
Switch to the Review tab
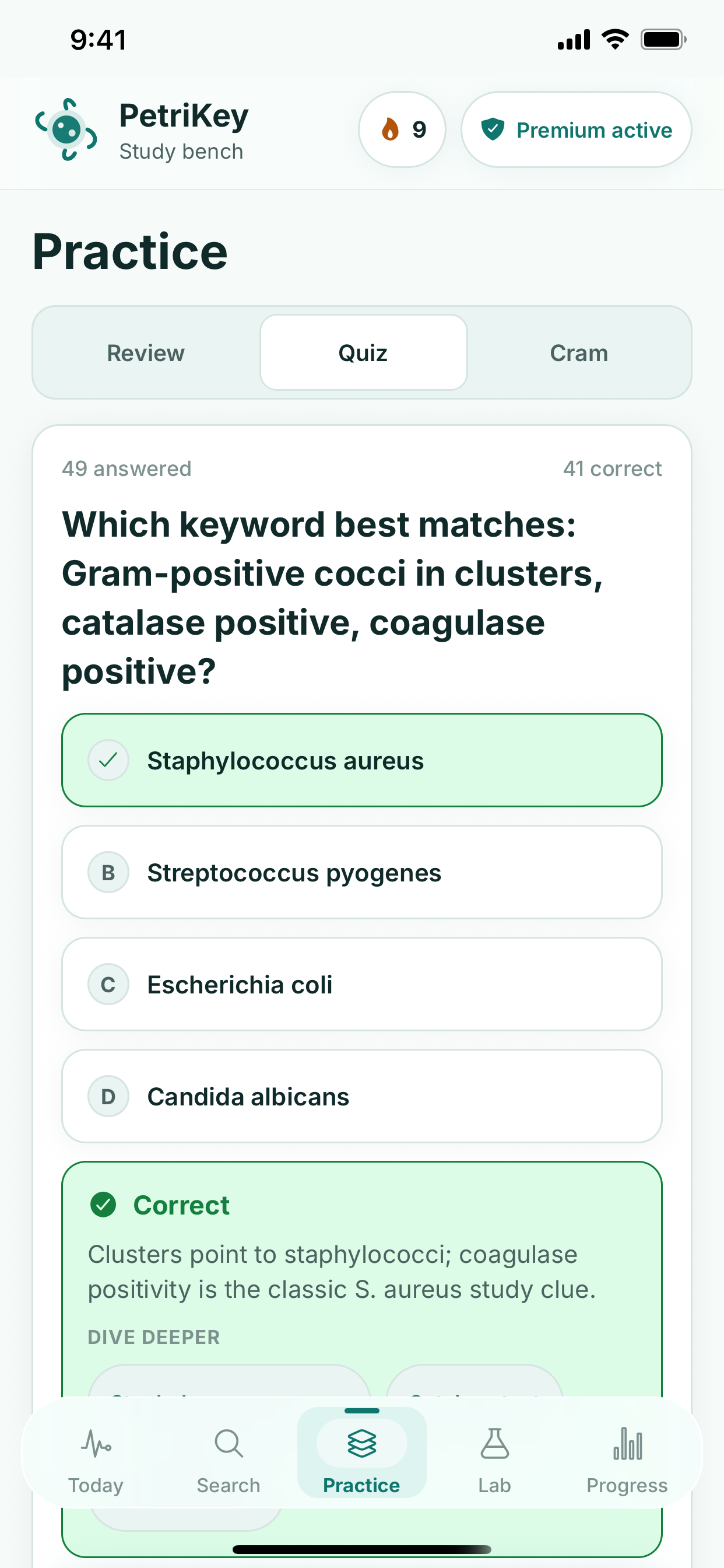click(146, 353)
